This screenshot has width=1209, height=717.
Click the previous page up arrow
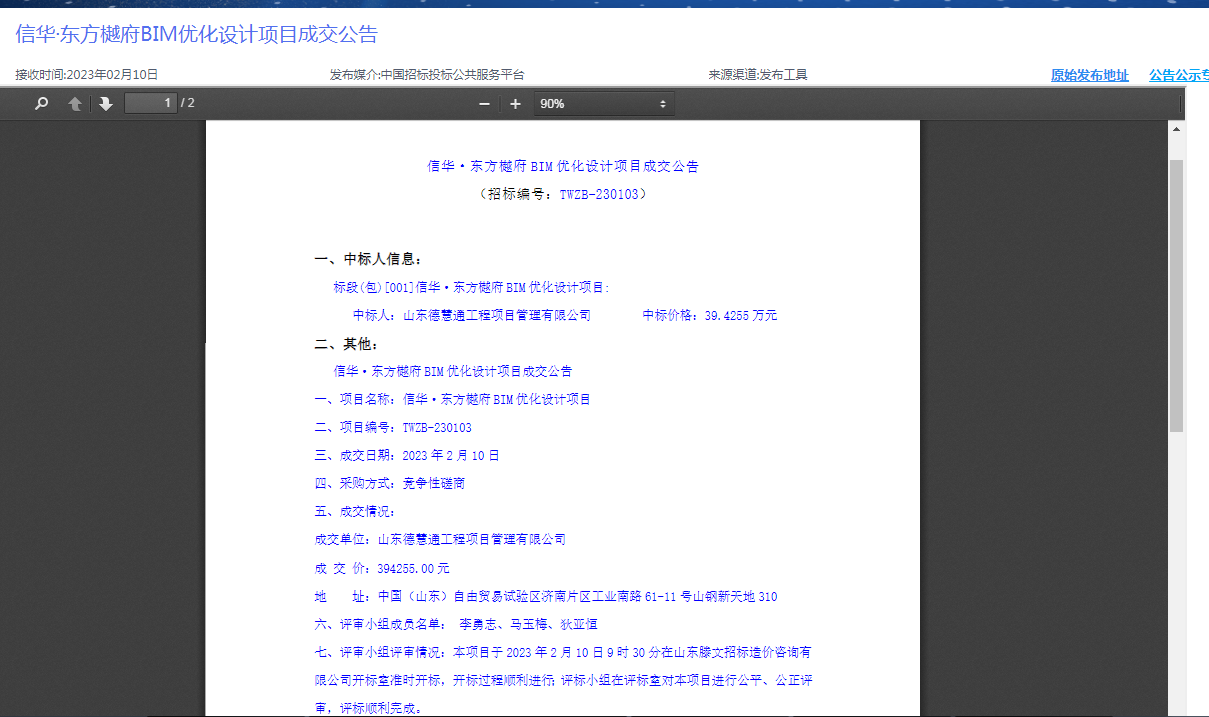click(x=74, y=102)
